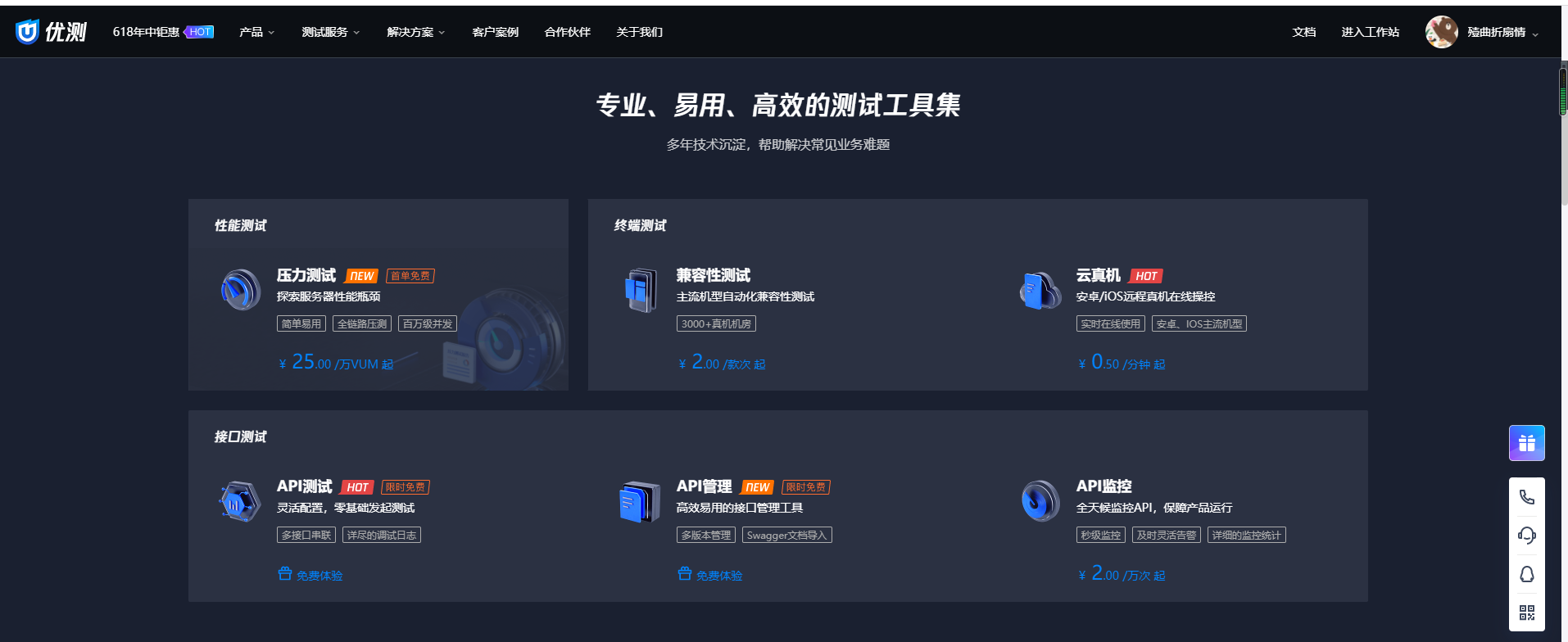Click the 全链路压测 tag

coord(362,323)
